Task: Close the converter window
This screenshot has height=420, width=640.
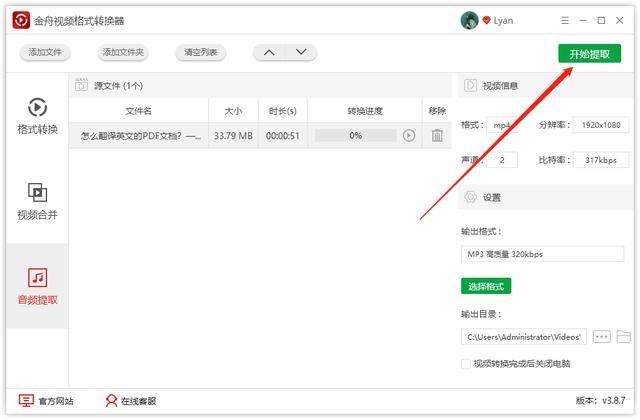Action: pos(620,20)
